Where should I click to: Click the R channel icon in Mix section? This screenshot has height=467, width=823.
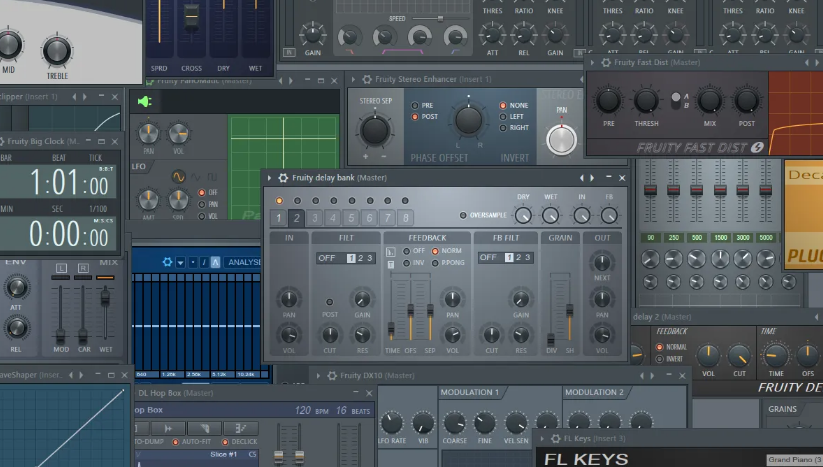coord(83,268)
